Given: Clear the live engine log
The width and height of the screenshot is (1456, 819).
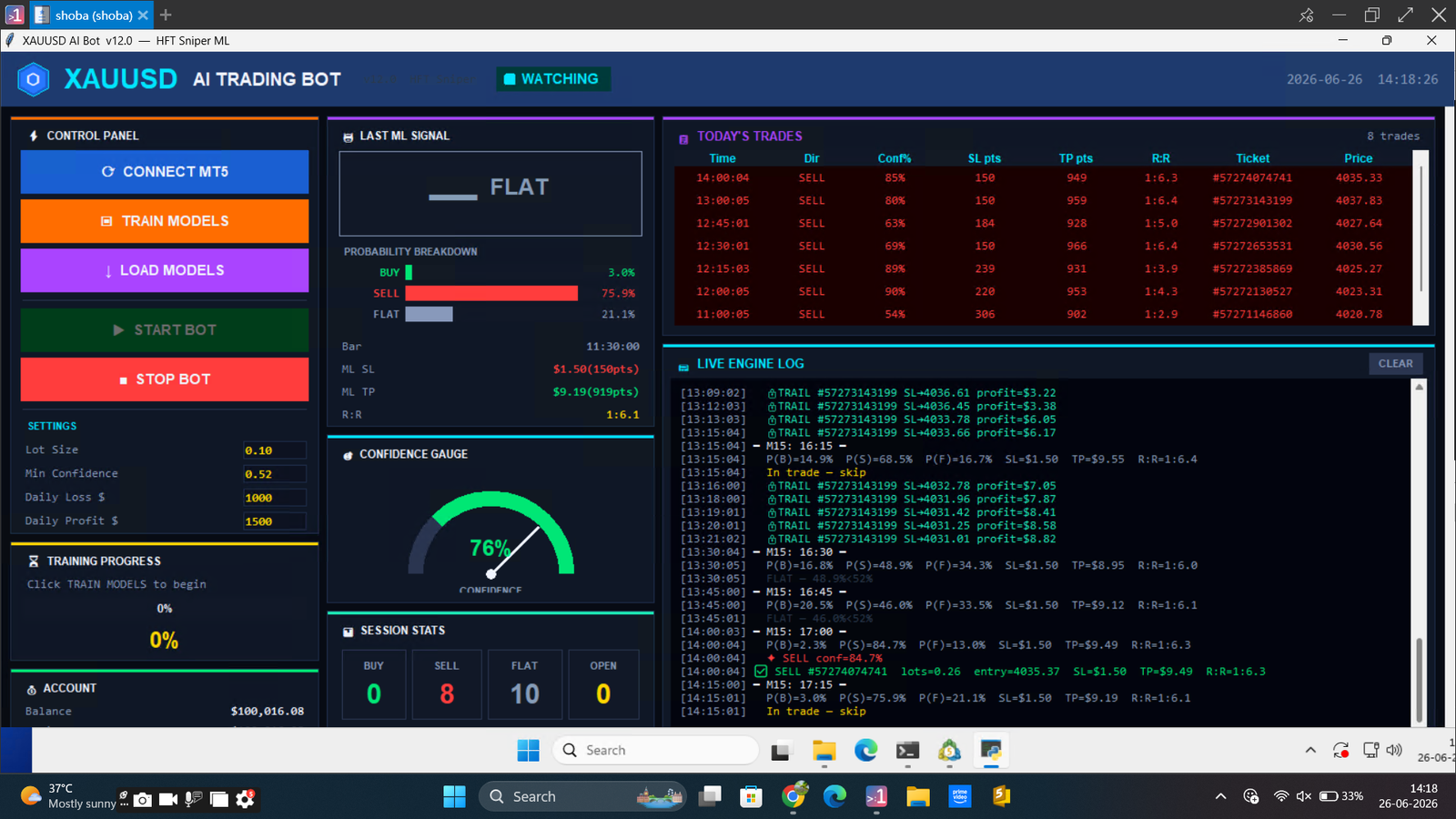Looking at the screenshot, I should (x=1395, y=363).
